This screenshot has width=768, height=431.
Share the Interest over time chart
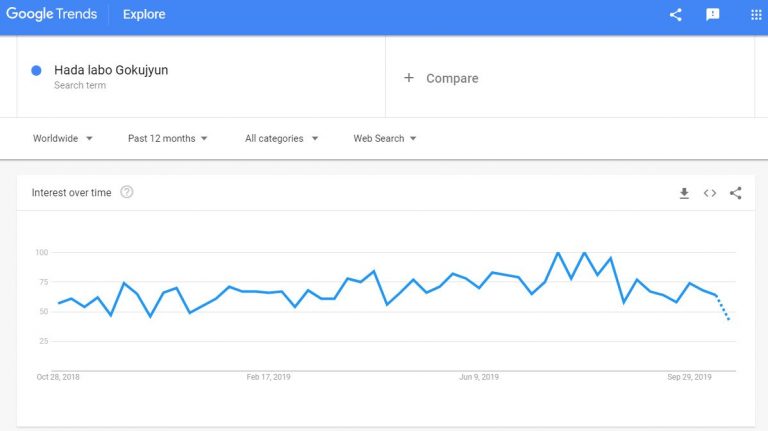pos(736,193)
